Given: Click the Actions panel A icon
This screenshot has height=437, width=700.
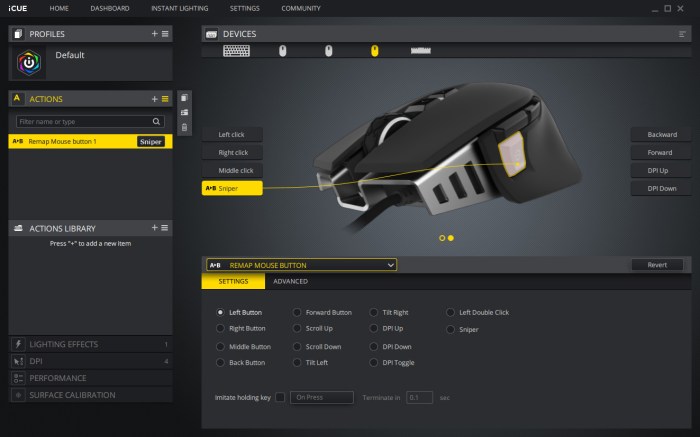Looking at the screenshot, I should click(x=17, y=99).
